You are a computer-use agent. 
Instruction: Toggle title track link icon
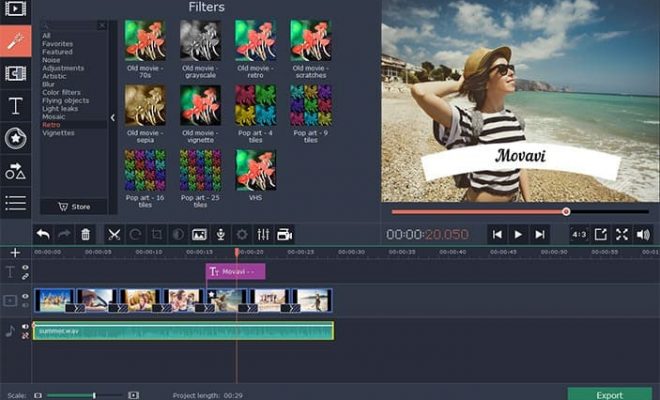[x=25, y=276]
